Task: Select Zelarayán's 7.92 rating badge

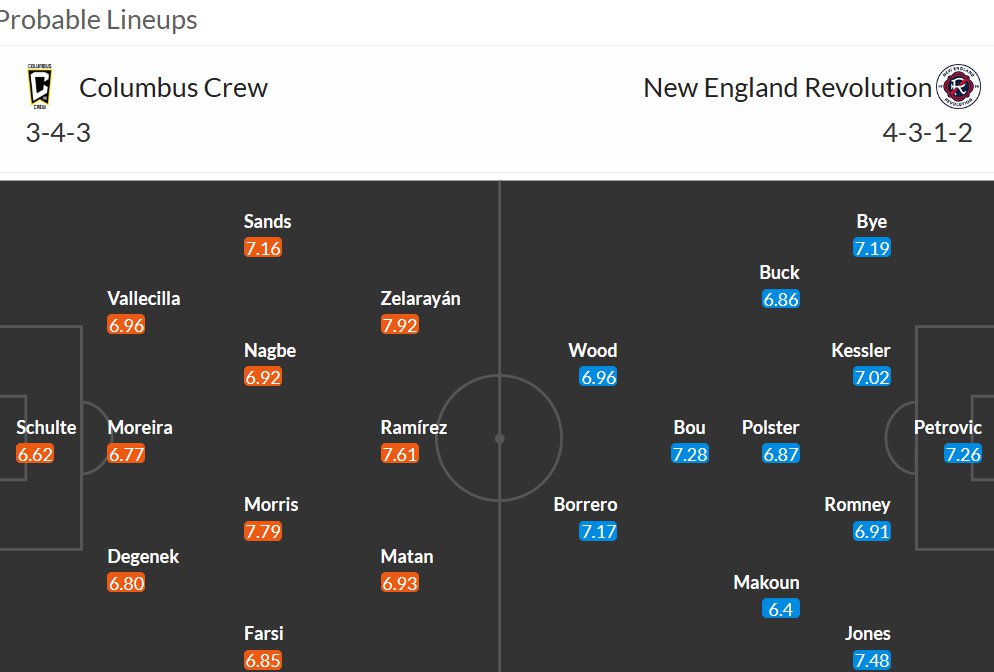Action: coord(399,325)
